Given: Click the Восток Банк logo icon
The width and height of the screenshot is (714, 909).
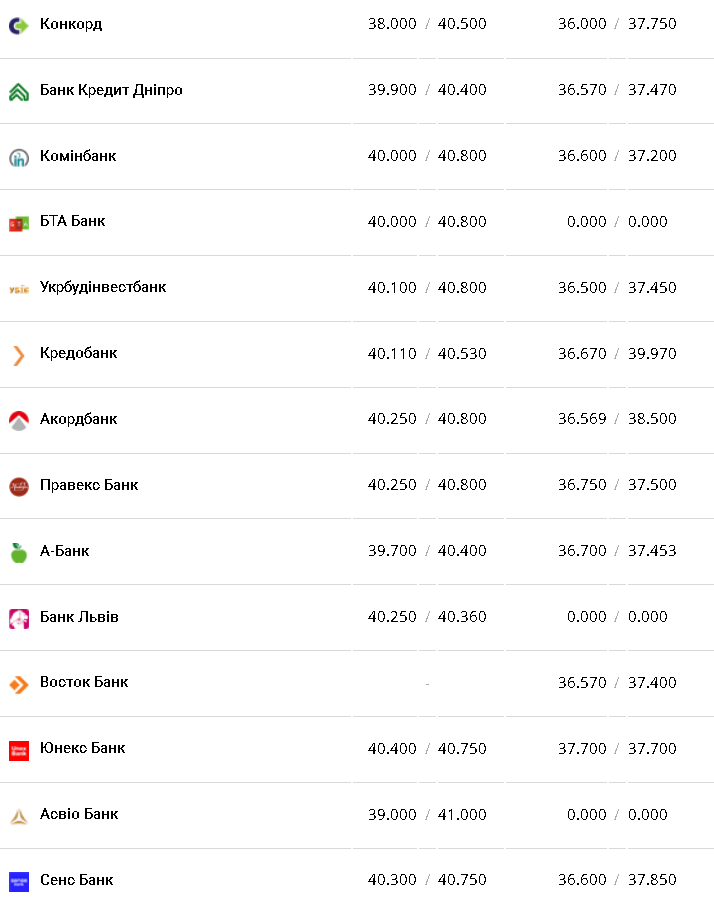Looking at the screenshot, I should click(18, 684).
